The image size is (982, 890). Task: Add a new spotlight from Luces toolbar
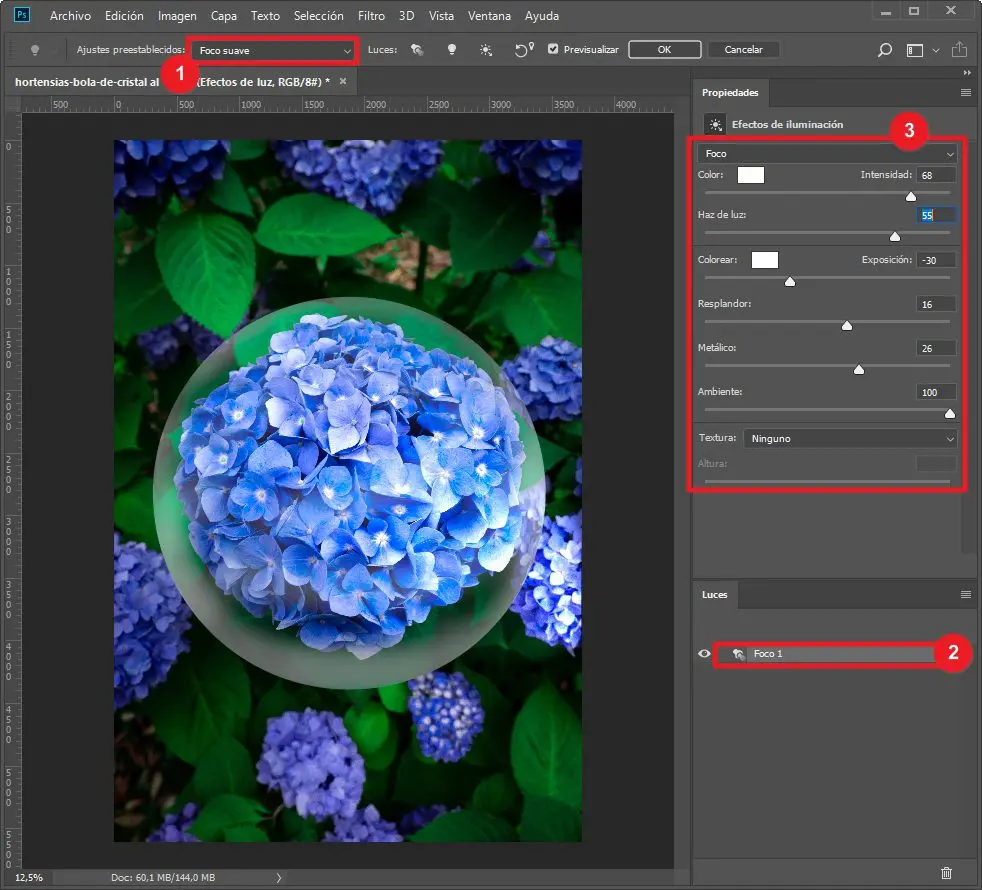[418, 49]
